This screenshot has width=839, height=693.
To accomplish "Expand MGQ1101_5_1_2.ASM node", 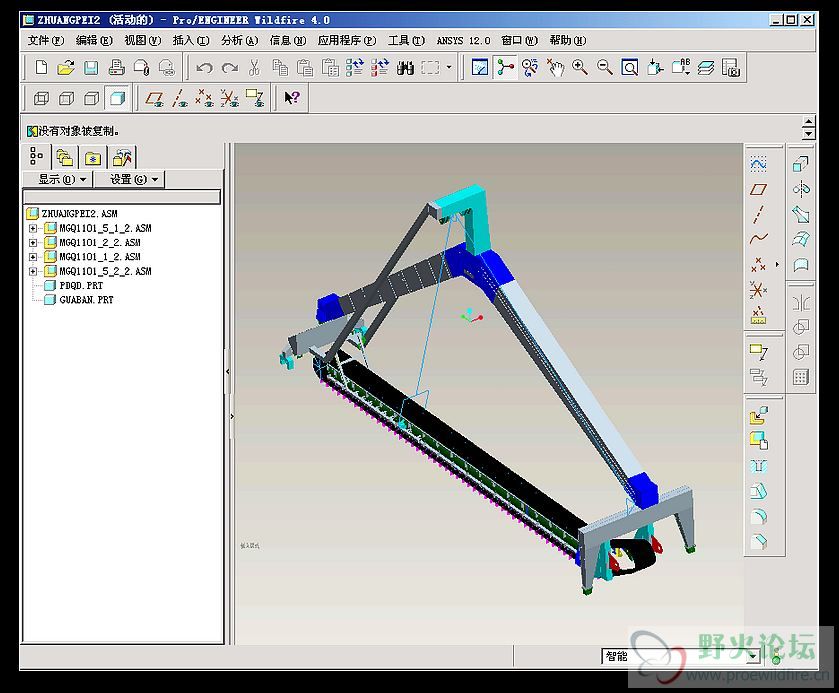I will [x=33, y=229].
